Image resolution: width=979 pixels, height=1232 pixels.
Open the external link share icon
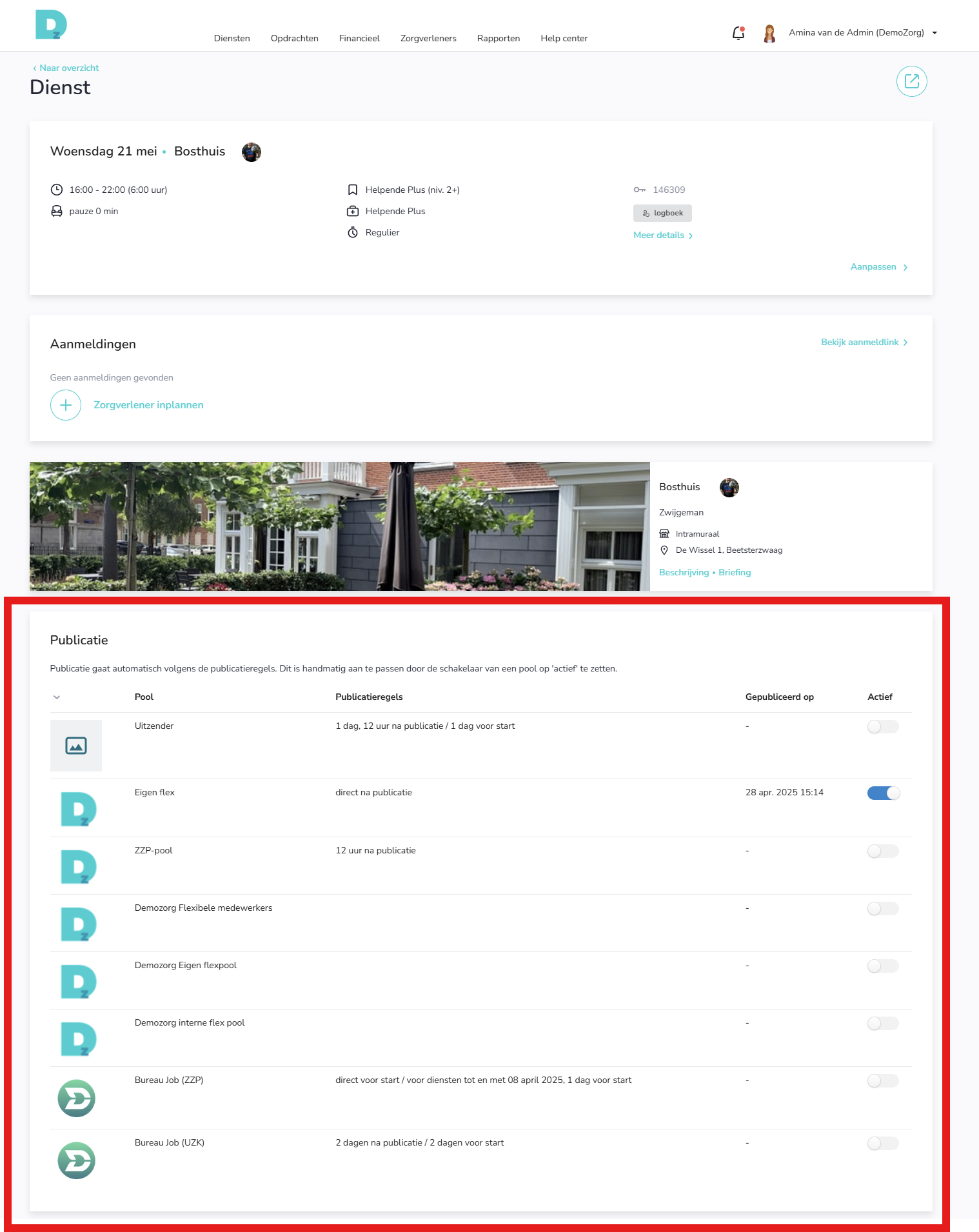click(x=911, y=81)
